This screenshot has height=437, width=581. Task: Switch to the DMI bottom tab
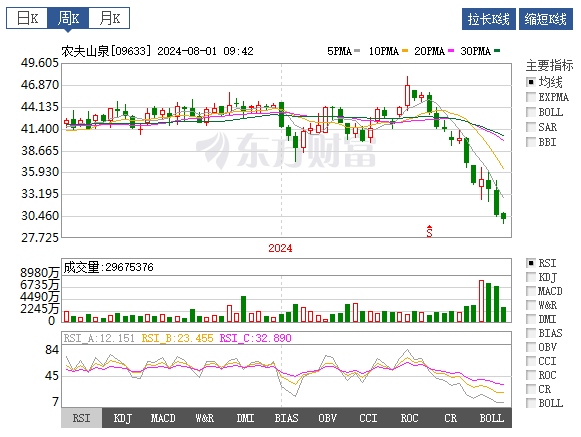(245, 418)
